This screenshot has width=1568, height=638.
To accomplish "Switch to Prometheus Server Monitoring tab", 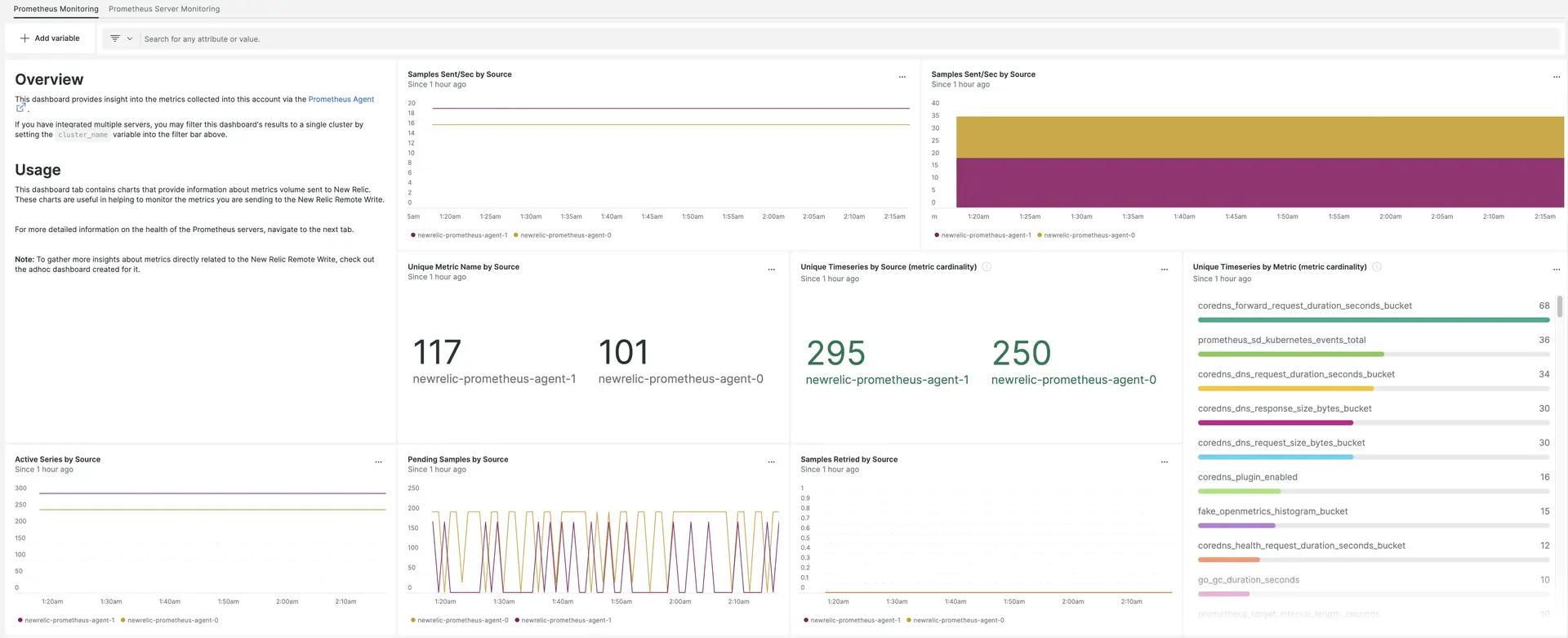I will [x=164, y=9].
